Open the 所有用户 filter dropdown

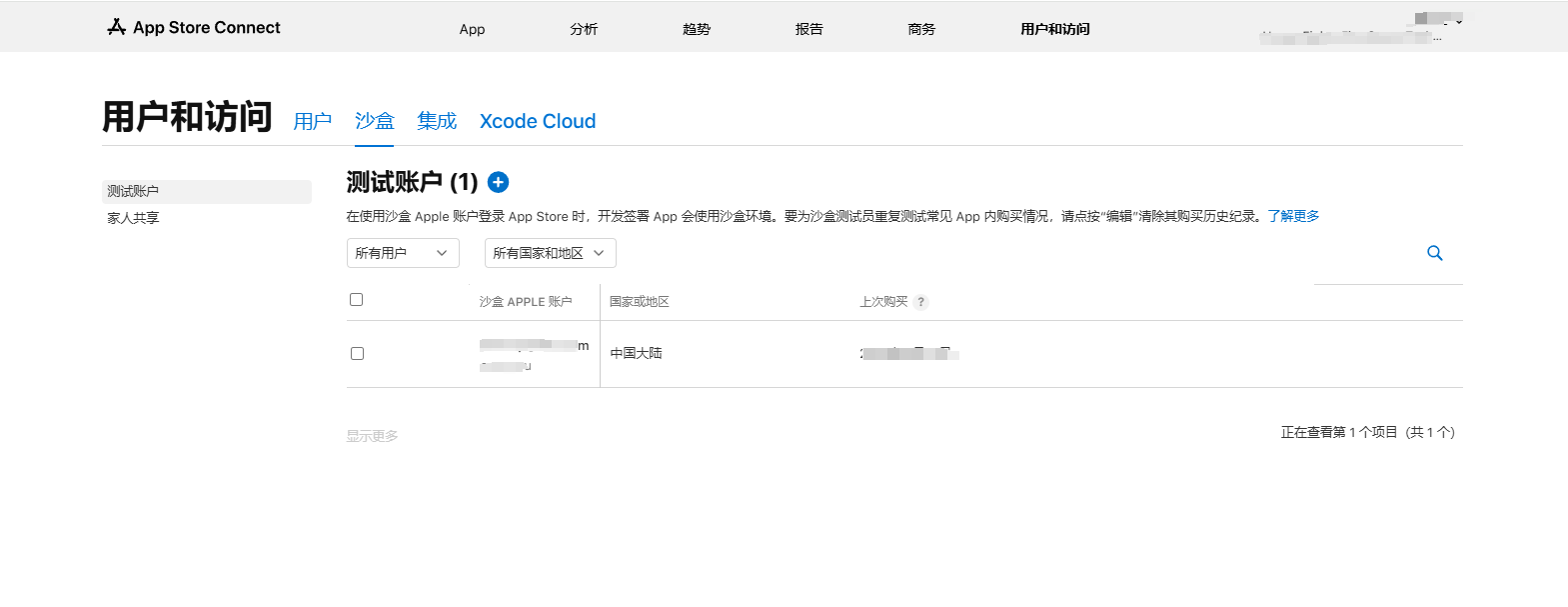point(403,253)
